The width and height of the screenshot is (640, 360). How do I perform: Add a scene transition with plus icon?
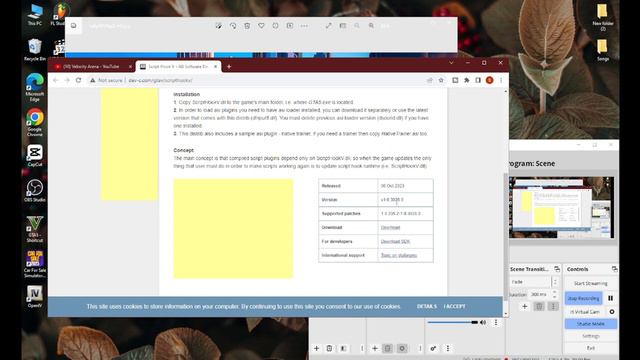525,307
